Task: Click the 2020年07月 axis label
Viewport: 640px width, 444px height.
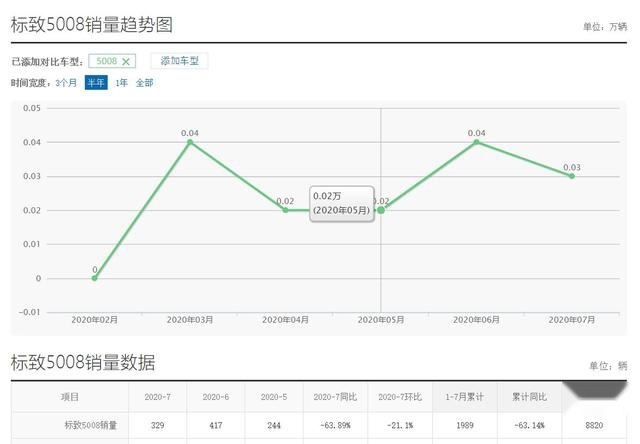Action: tap(572, 320)
